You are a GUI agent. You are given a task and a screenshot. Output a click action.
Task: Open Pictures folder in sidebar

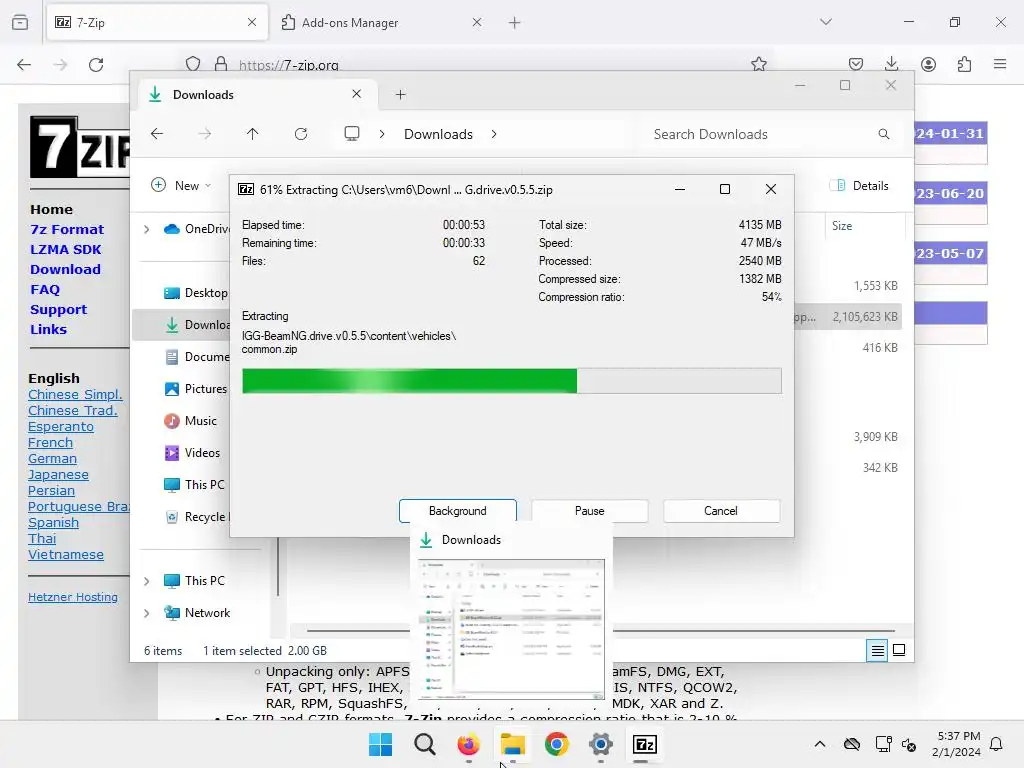coord(196,389)
